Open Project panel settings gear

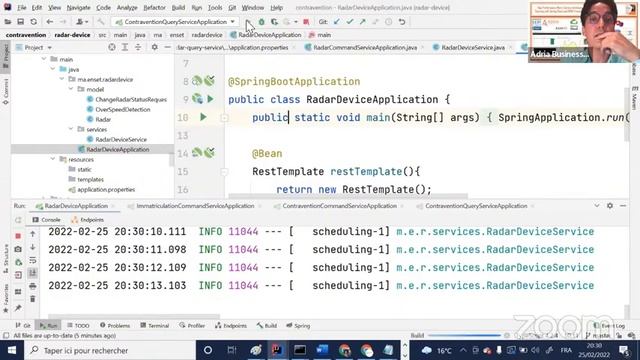[154, 47]
